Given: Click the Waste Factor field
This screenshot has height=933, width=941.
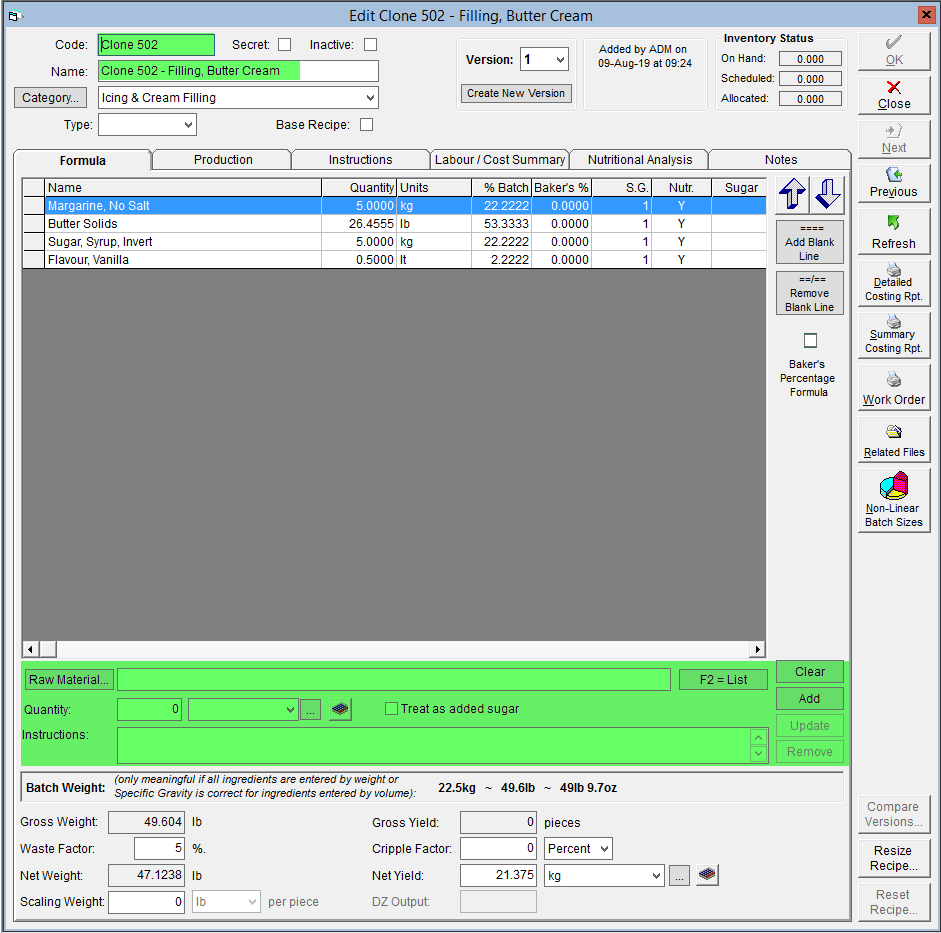Looking at the screenshot, I should point(159,848).
